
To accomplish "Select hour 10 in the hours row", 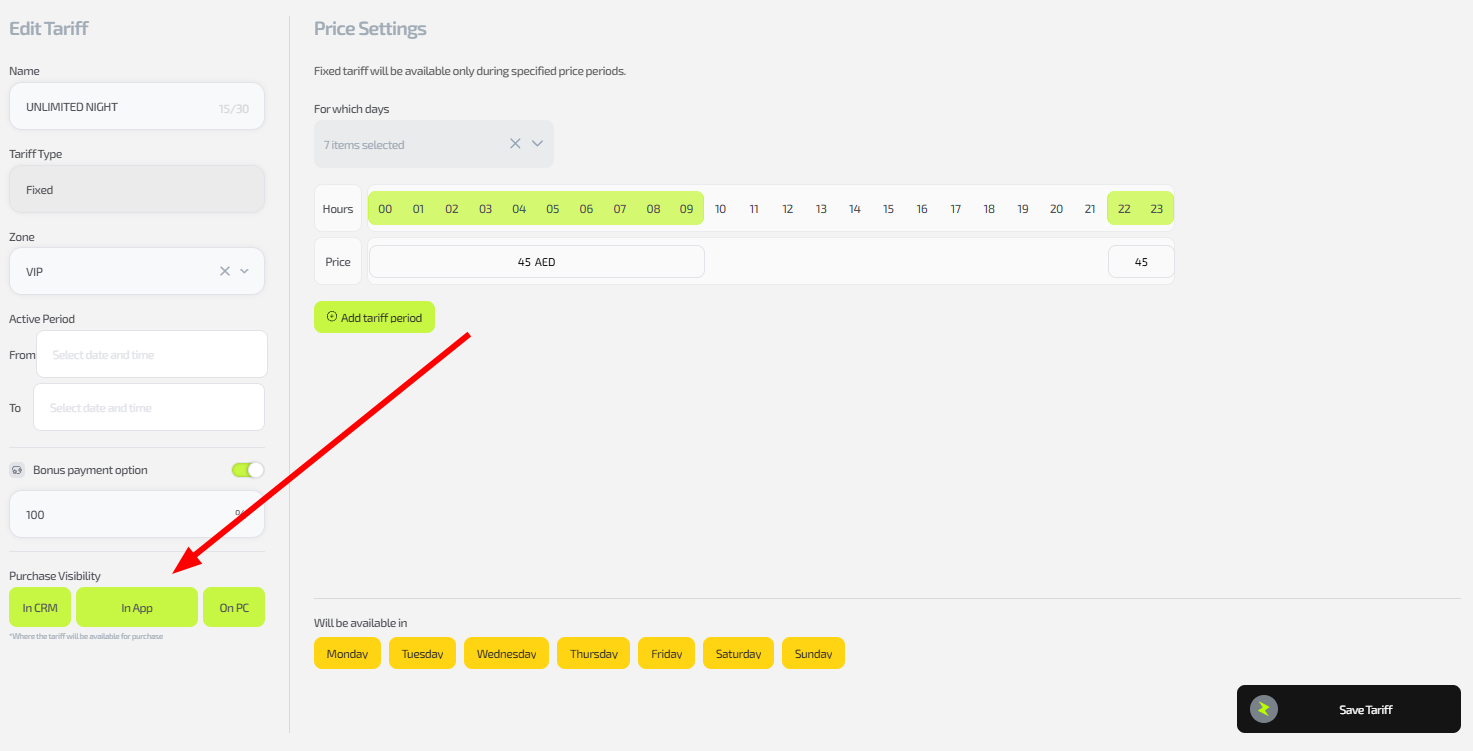I will tap(720, 209).
